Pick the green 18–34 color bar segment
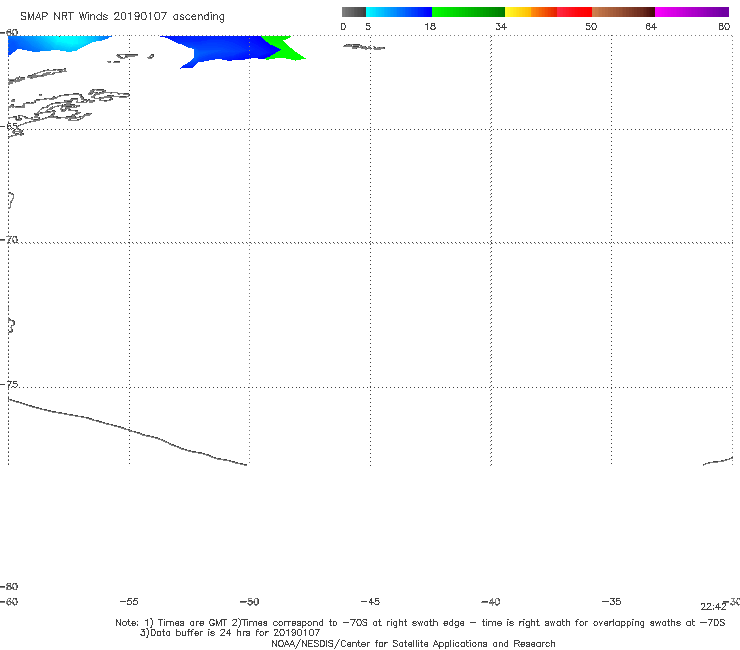 point(468,12)
